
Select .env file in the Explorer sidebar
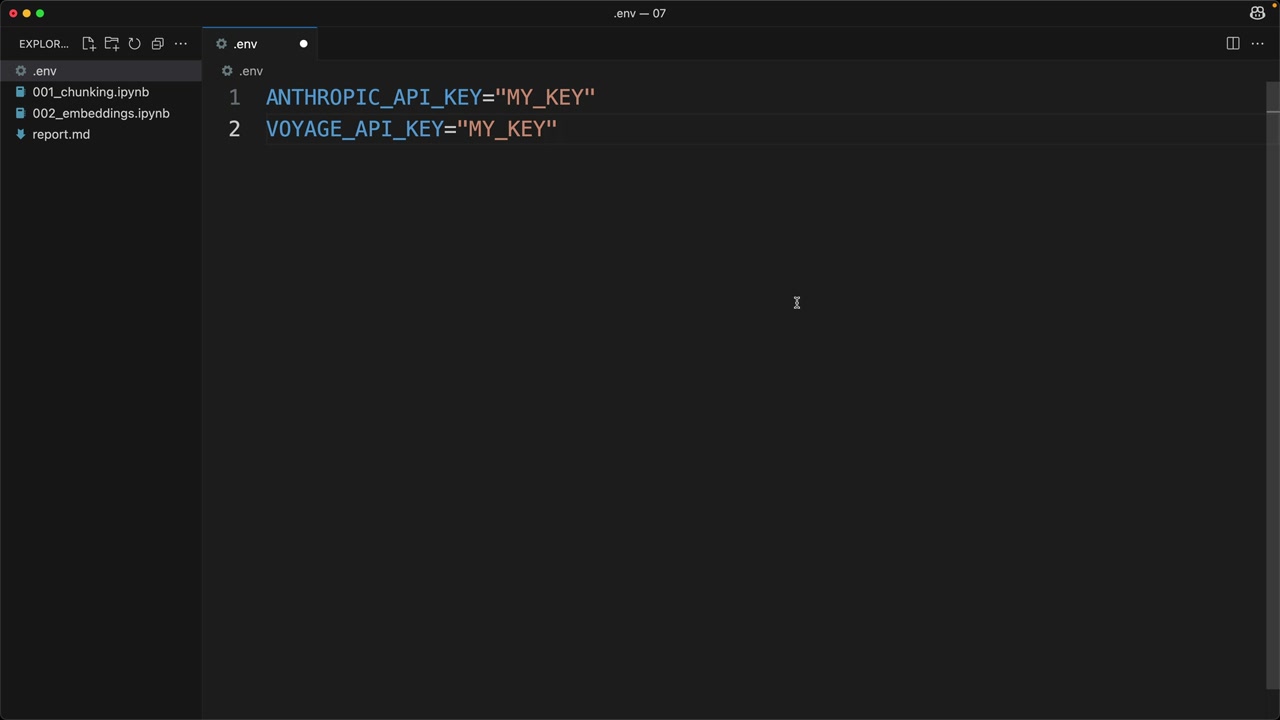[x=45, y=71]
